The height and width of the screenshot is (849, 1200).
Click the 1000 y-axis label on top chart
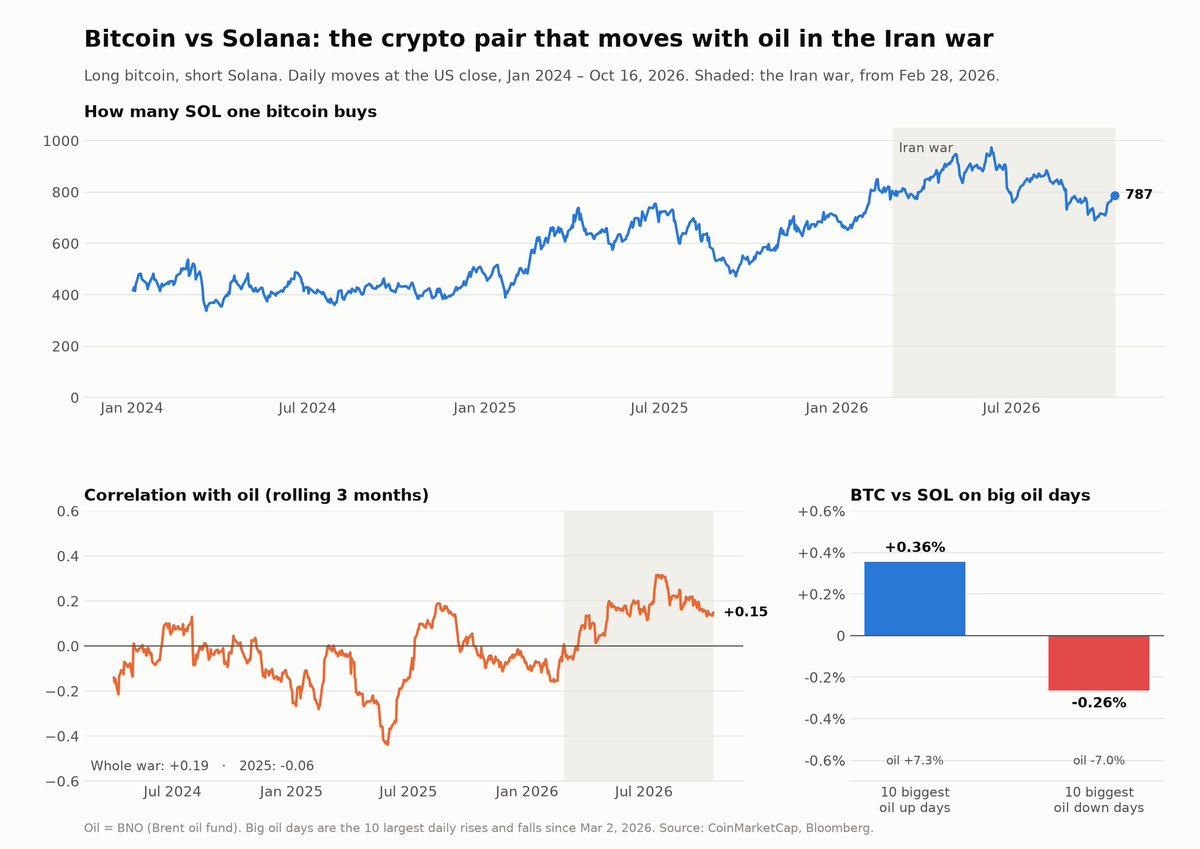60,141
